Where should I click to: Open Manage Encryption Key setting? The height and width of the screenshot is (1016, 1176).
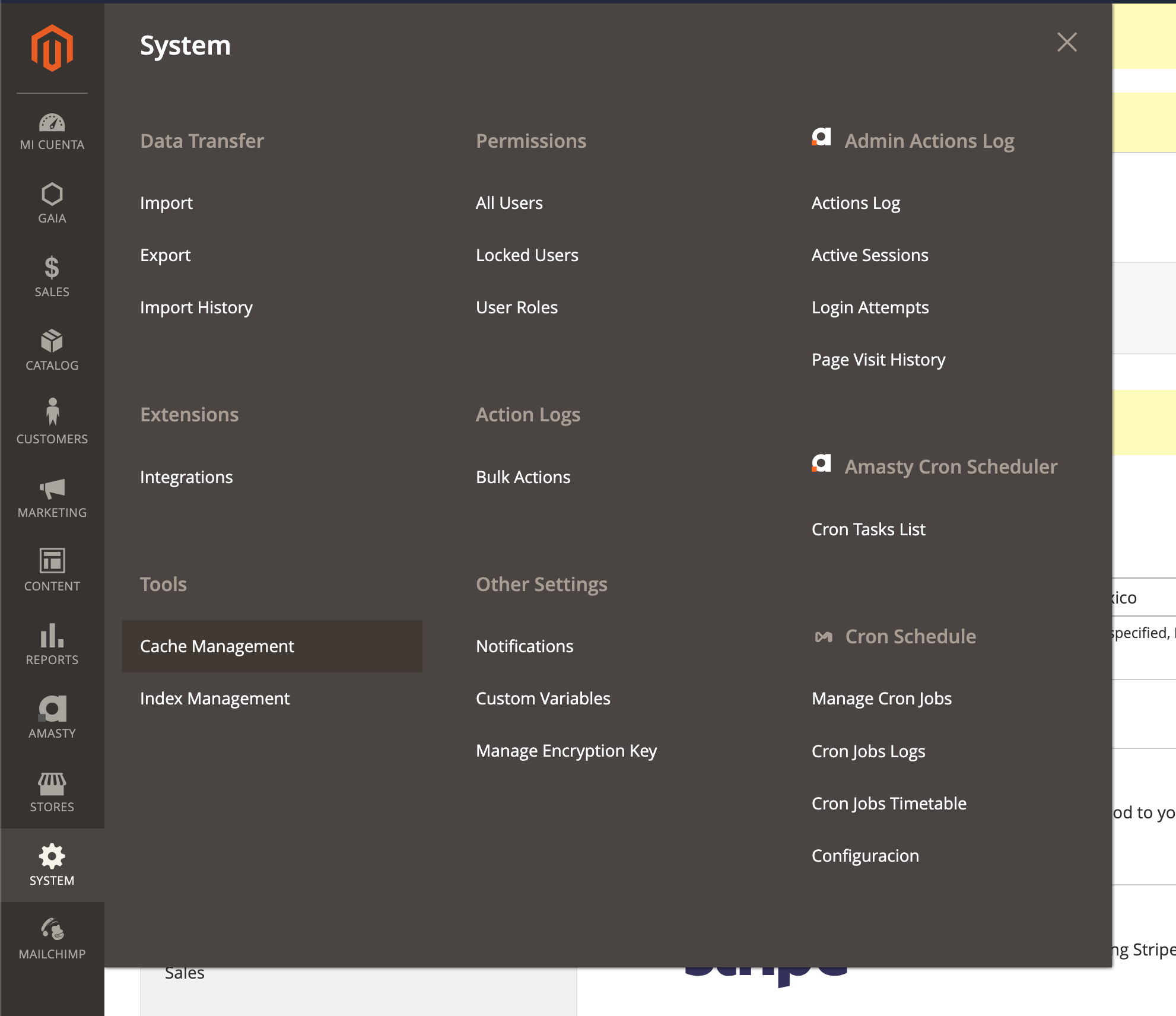pos(566,751)
